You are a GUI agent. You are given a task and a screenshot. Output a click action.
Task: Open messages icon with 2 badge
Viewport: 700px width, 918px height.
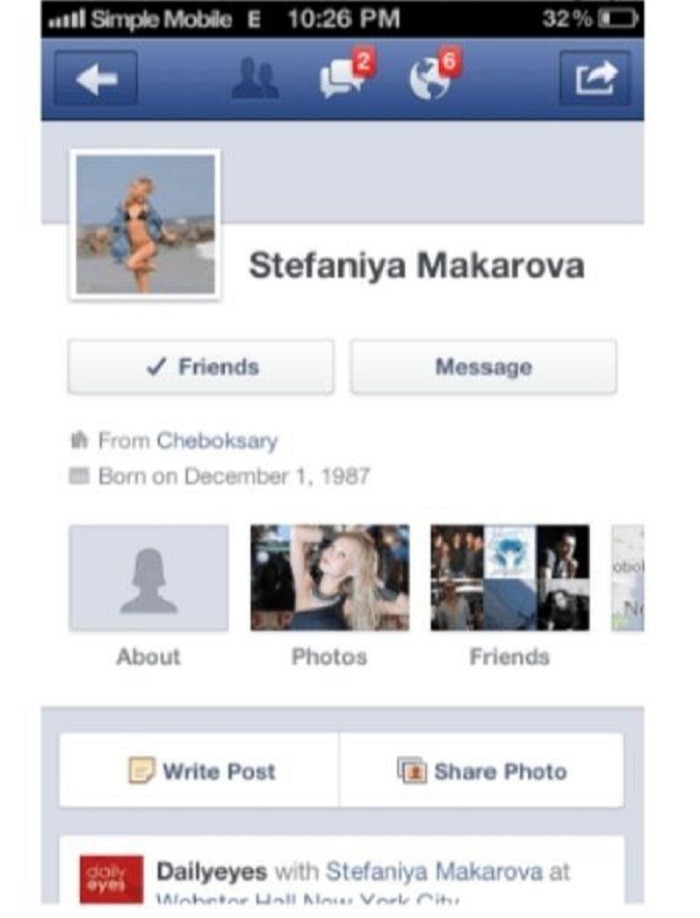(345, 76)
